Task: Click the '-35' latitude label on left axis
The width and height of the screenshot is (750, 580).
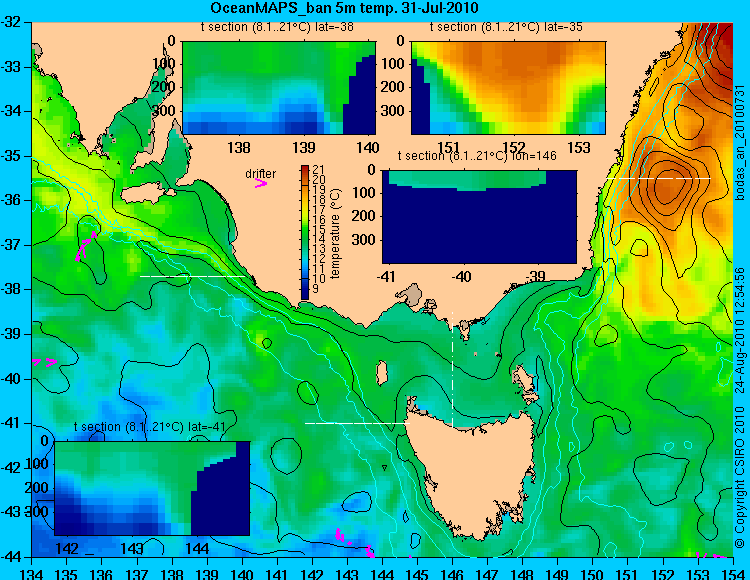Action: tap(11, 156)
